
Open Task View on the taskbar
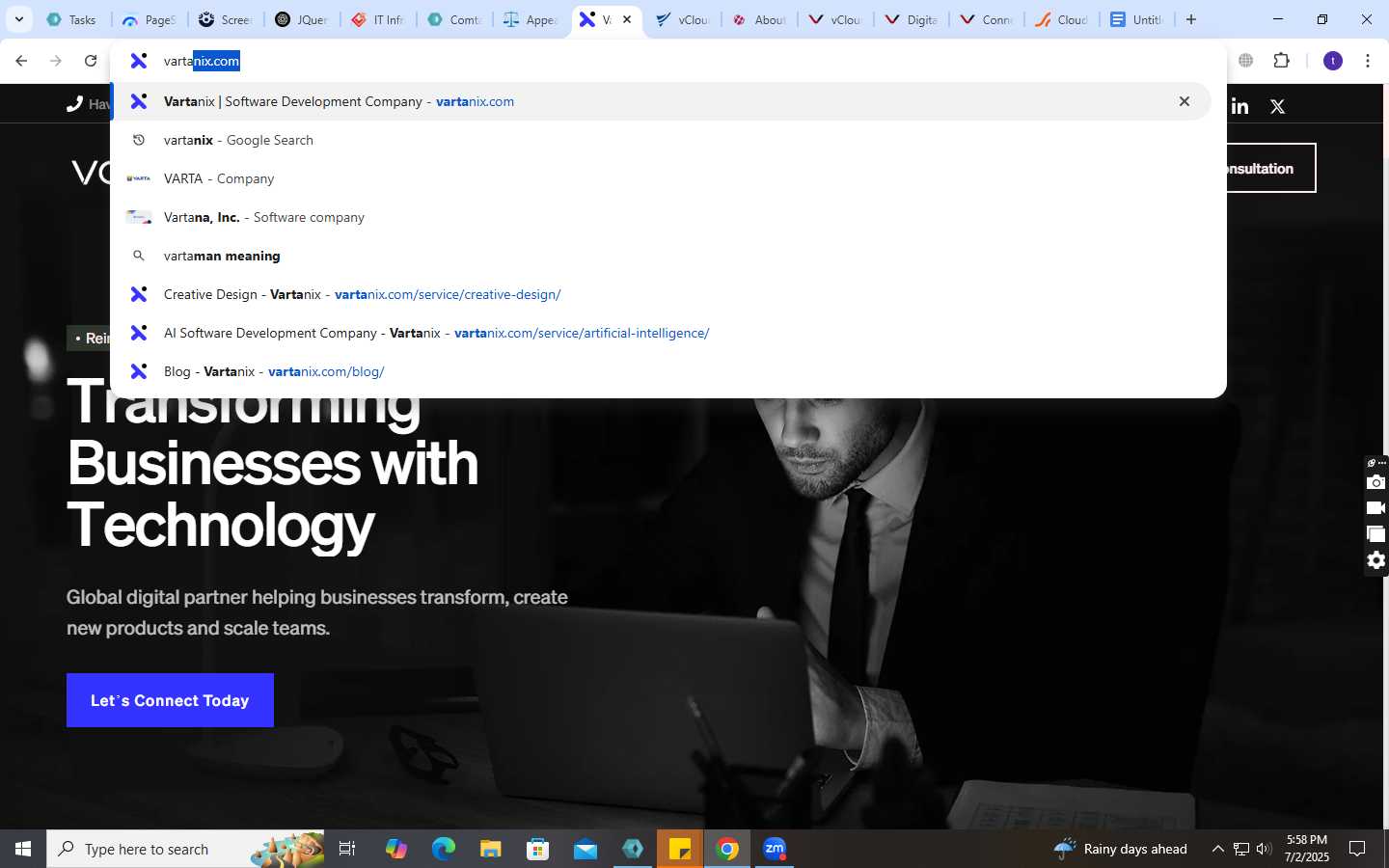(347, 849)
